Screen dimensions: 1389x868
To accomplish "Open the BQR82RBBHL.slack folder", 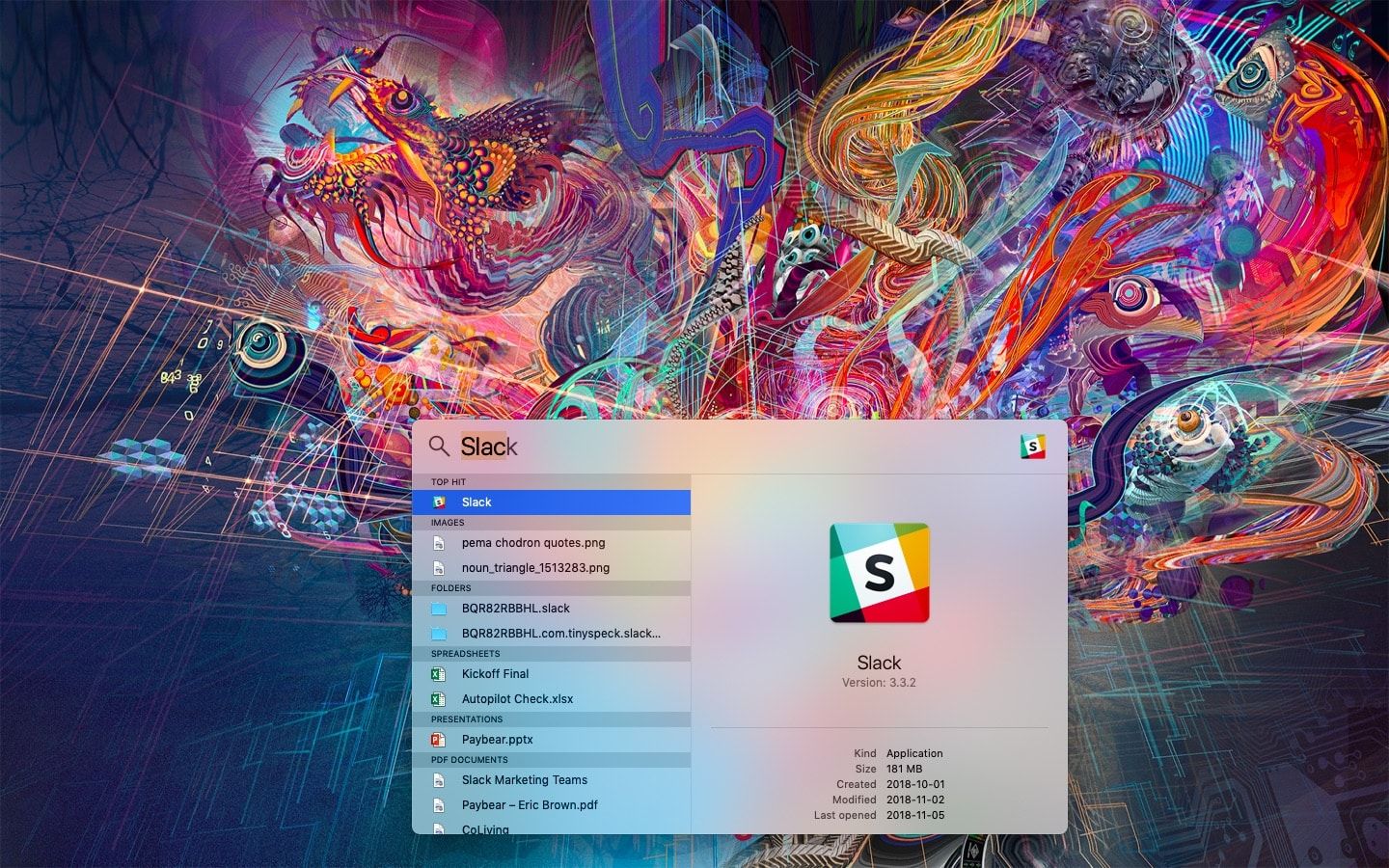I will [551, 609].
